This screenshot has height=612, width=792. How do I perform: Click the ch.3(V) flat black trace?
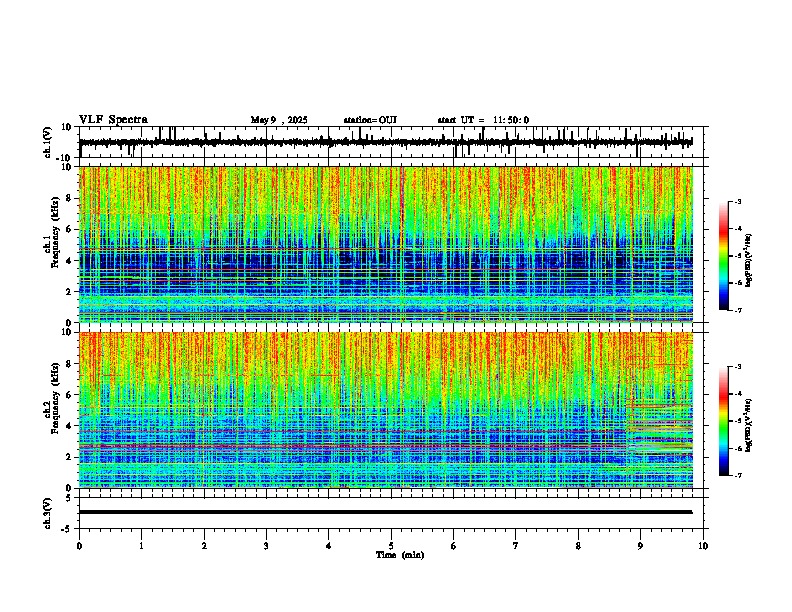pyautogui.click(x=386, y=512)
